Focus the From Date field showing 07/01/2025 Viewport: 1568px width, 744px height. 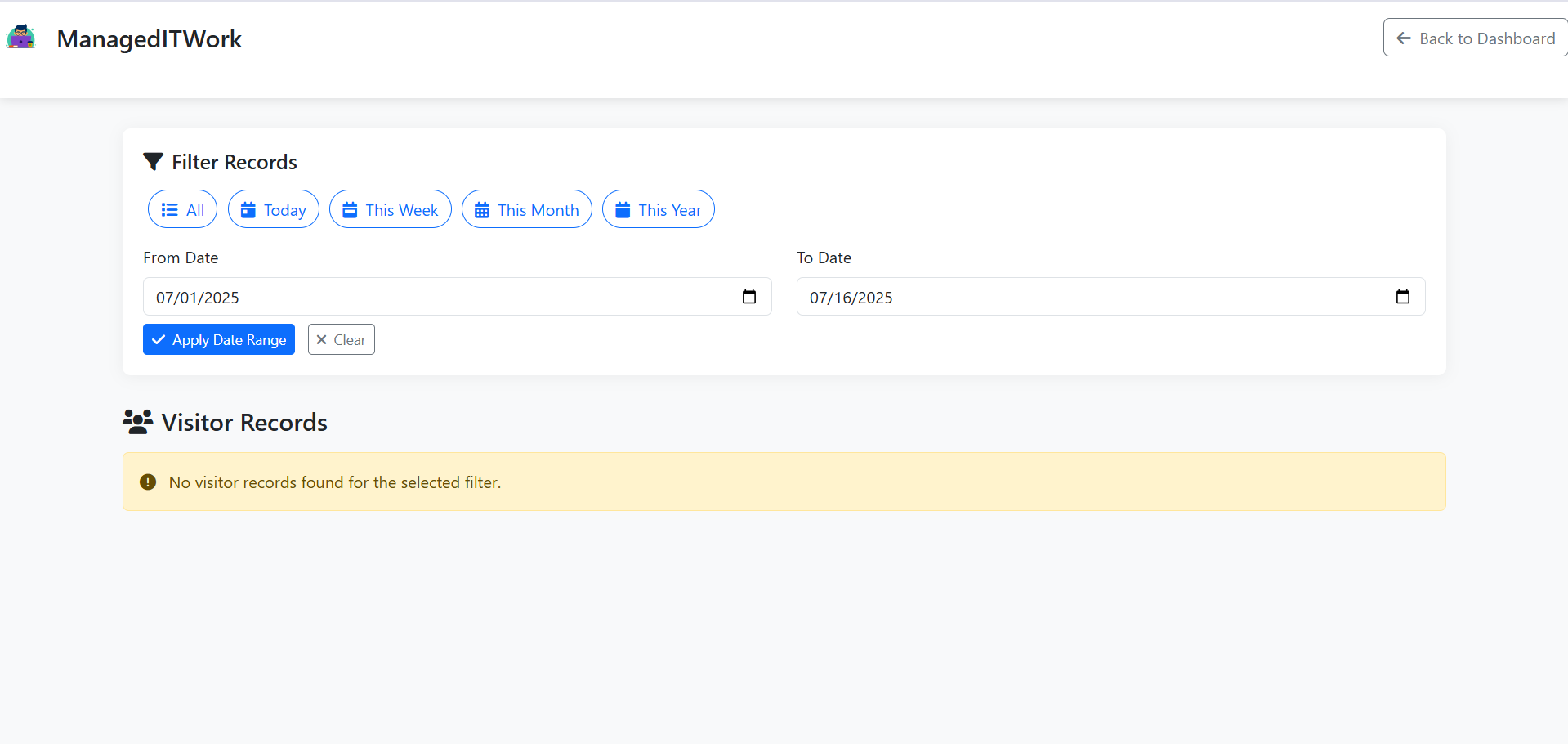(441, 297)
